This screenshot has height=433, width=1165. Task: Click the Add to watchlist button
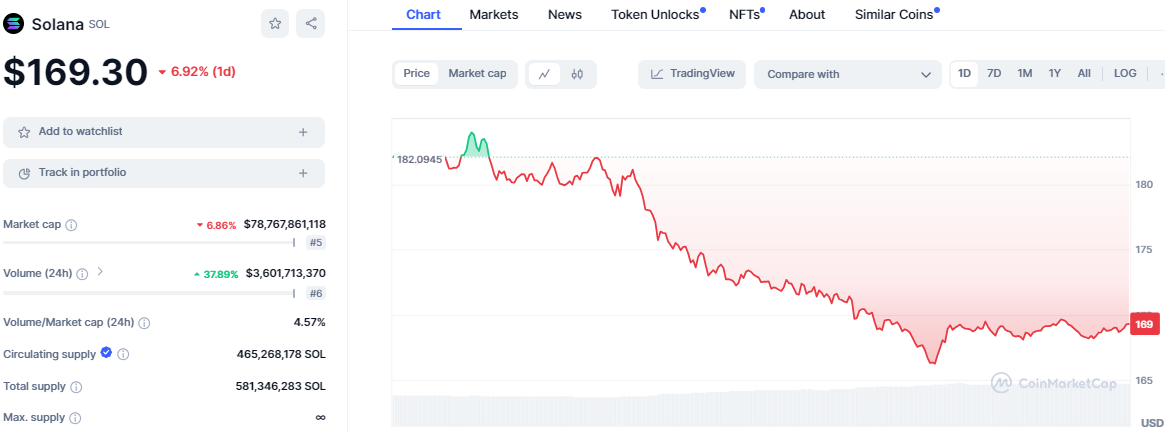164,132
